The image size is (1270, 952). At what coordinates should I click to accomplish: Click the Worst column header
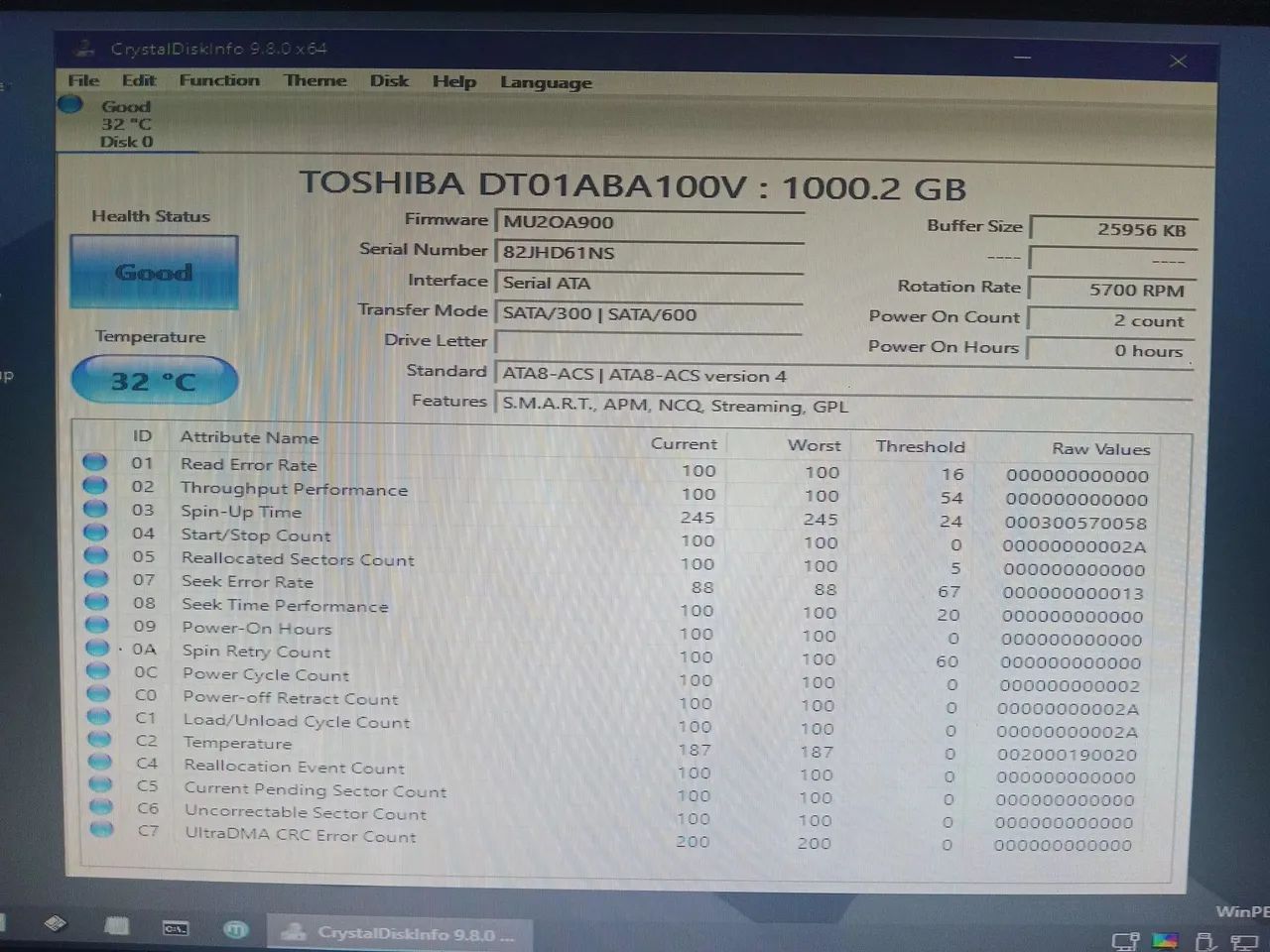click(814, 445)
